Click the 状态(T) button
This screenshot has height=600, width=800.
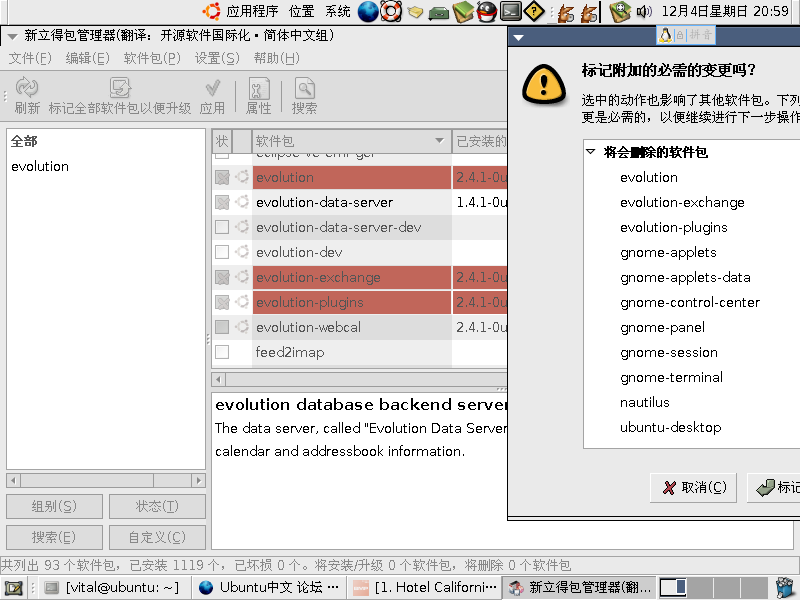(x=157, y=506)
